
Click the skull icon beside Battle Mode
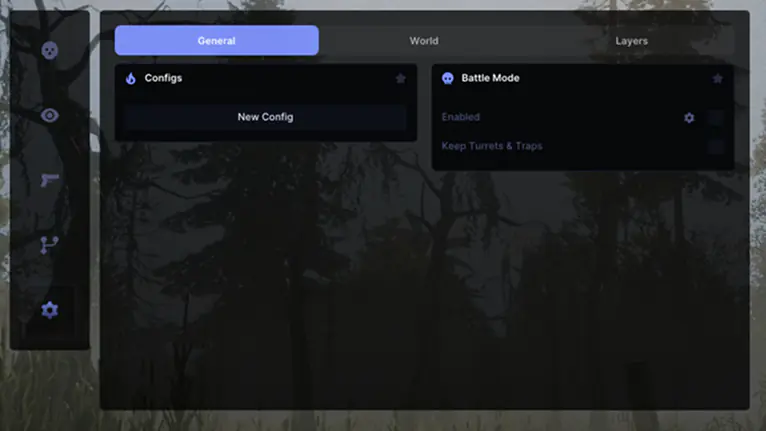pos(447,78)
